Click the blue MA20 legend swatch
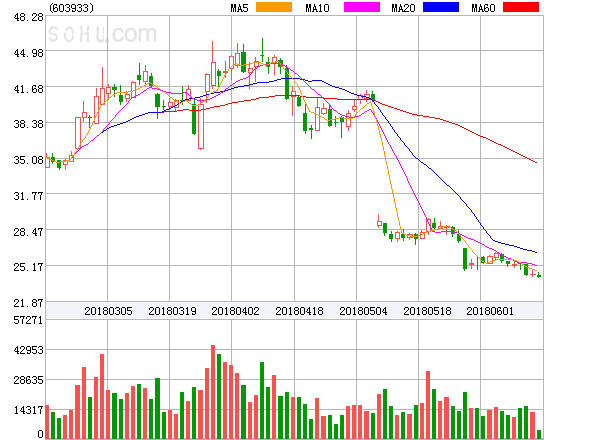 (x=441, y=7)
